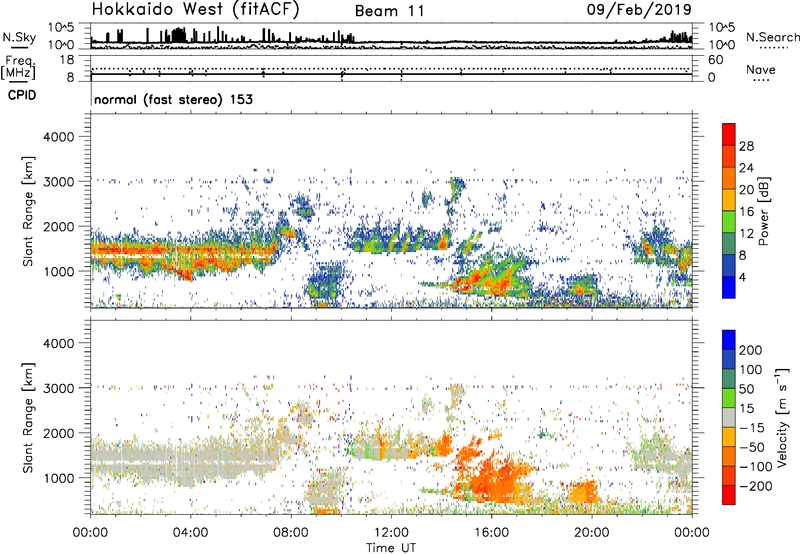Select the 04:00 time tick label
The image size is (800, 554).
(x=191, y=533)
